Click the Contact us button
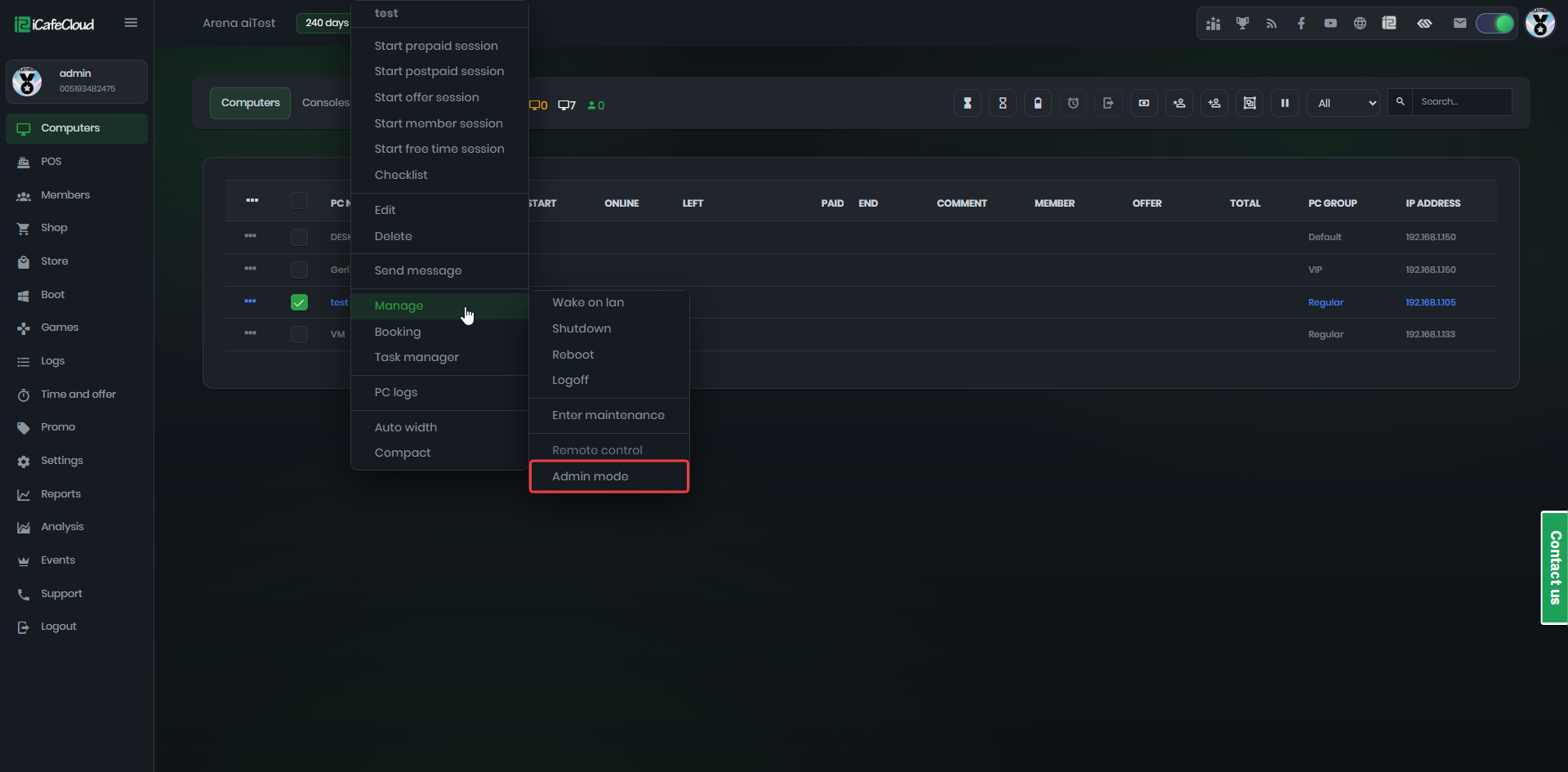The height and width of the screenshot is (772, 1568). coord(1554,568)
